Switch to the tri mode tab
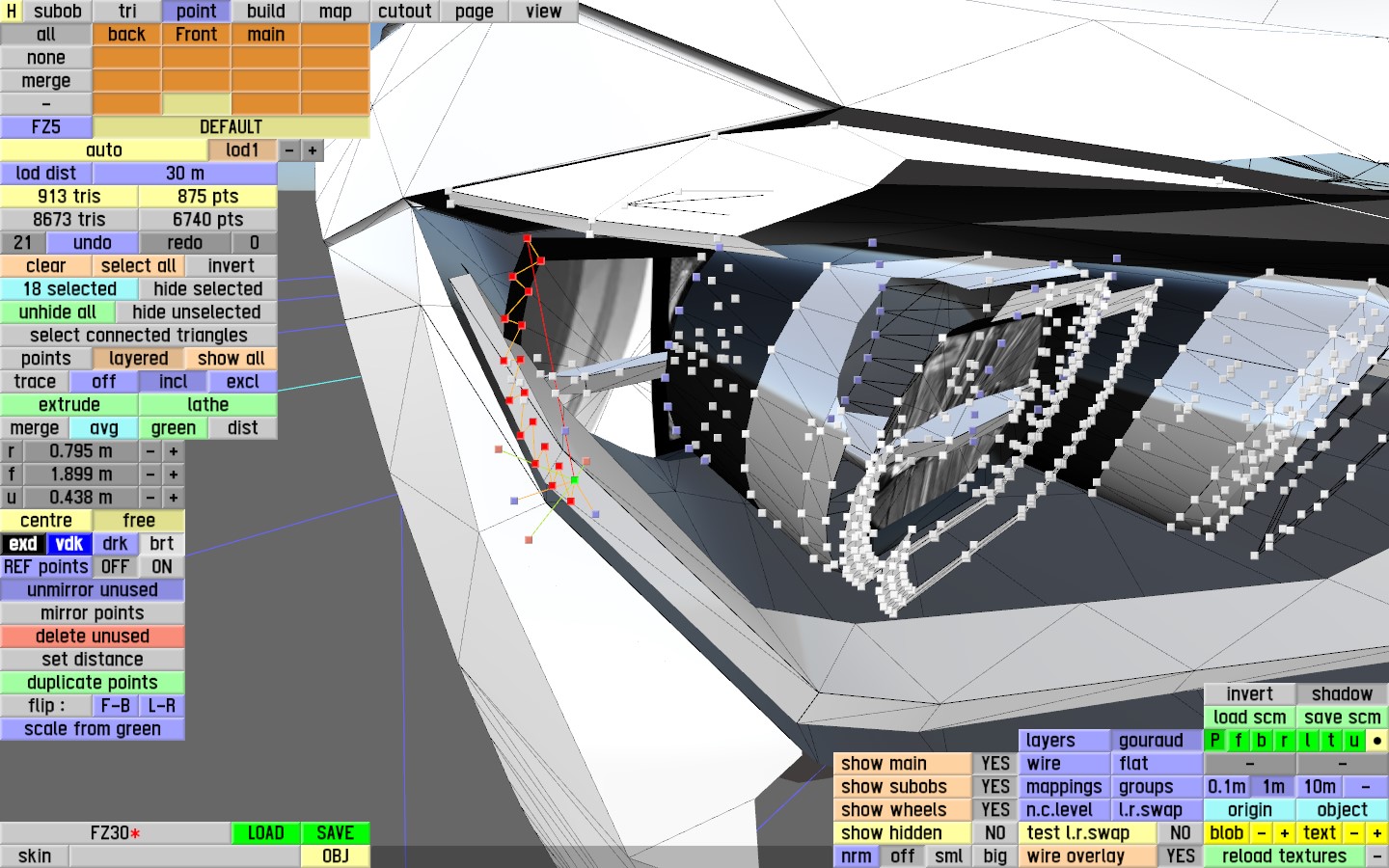This screenshot has height=868, width=1389. pos(127,12)
